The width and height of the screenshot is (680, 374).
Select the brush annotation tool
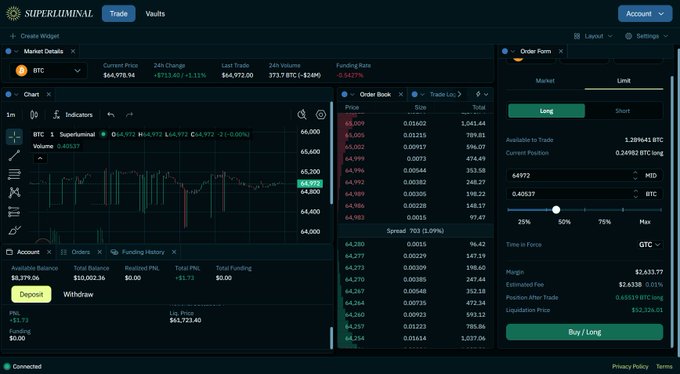tap(14, 230)
